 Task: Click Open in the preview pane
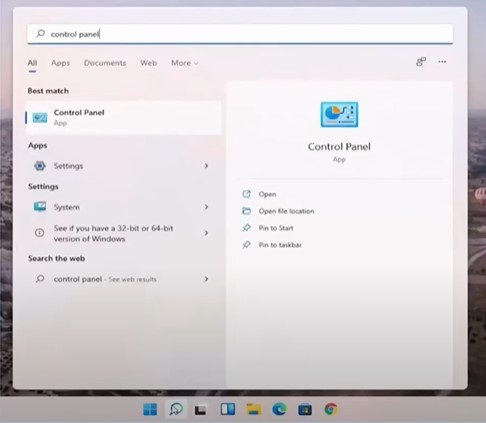tap(267, 194)
